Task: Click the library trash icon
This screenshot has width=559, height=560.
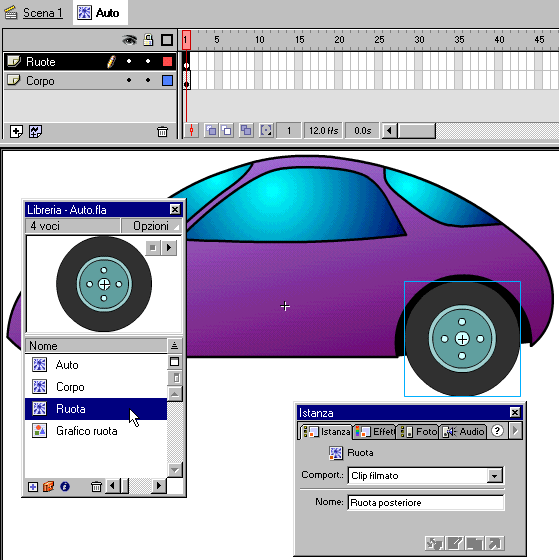Action: 96,486
